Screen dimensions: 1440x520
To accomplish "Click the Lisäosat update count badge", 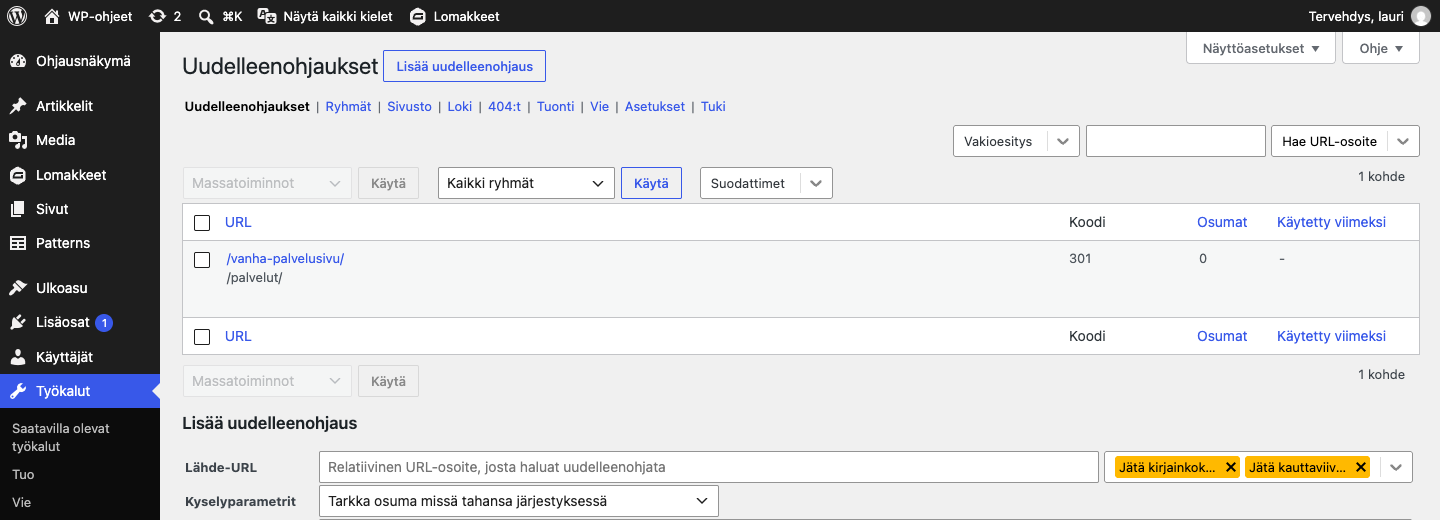I will pyautogui.click(x=104, y=322).
